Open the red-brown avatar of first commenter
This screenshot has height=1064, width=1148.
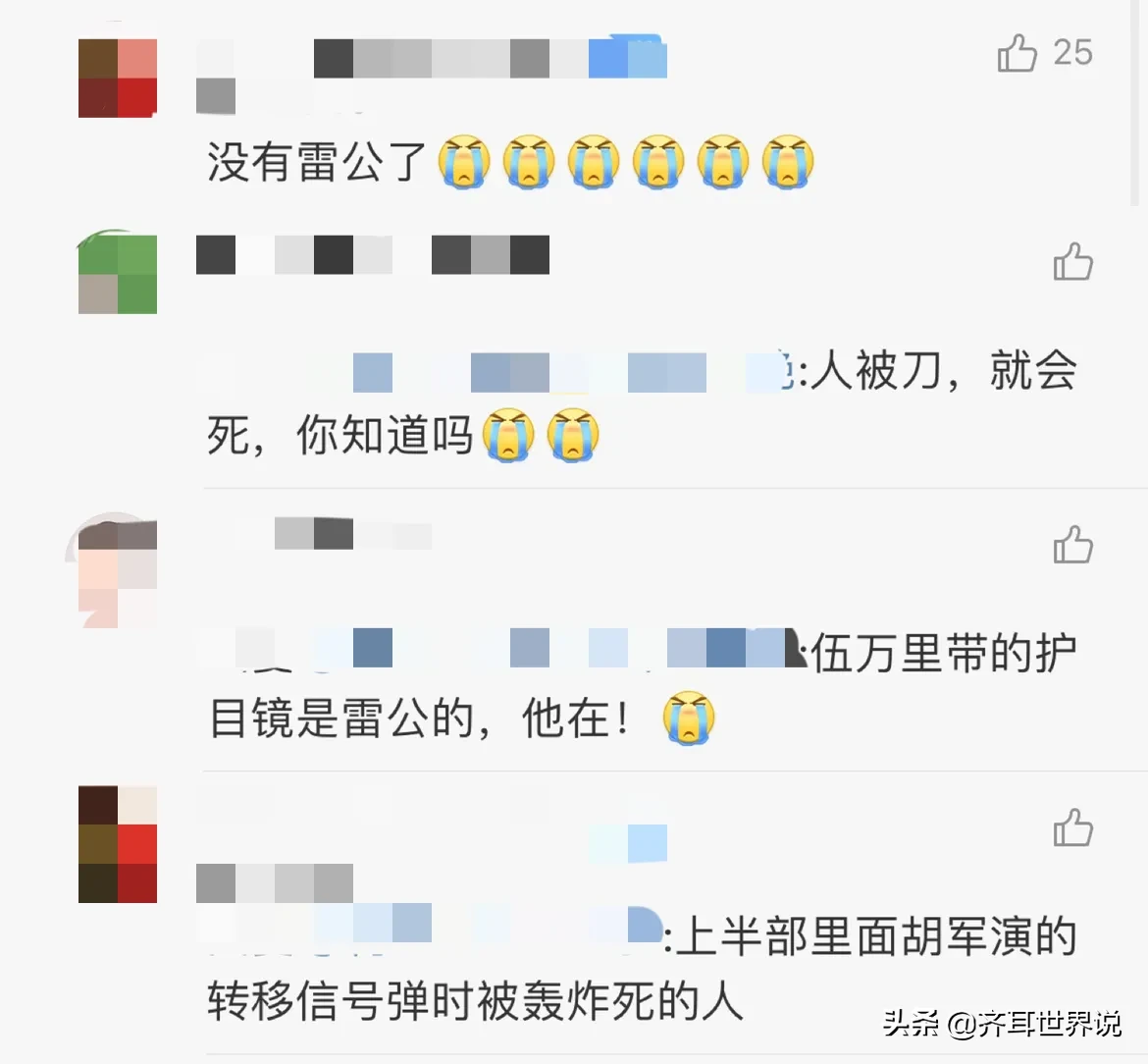point(118,79)
